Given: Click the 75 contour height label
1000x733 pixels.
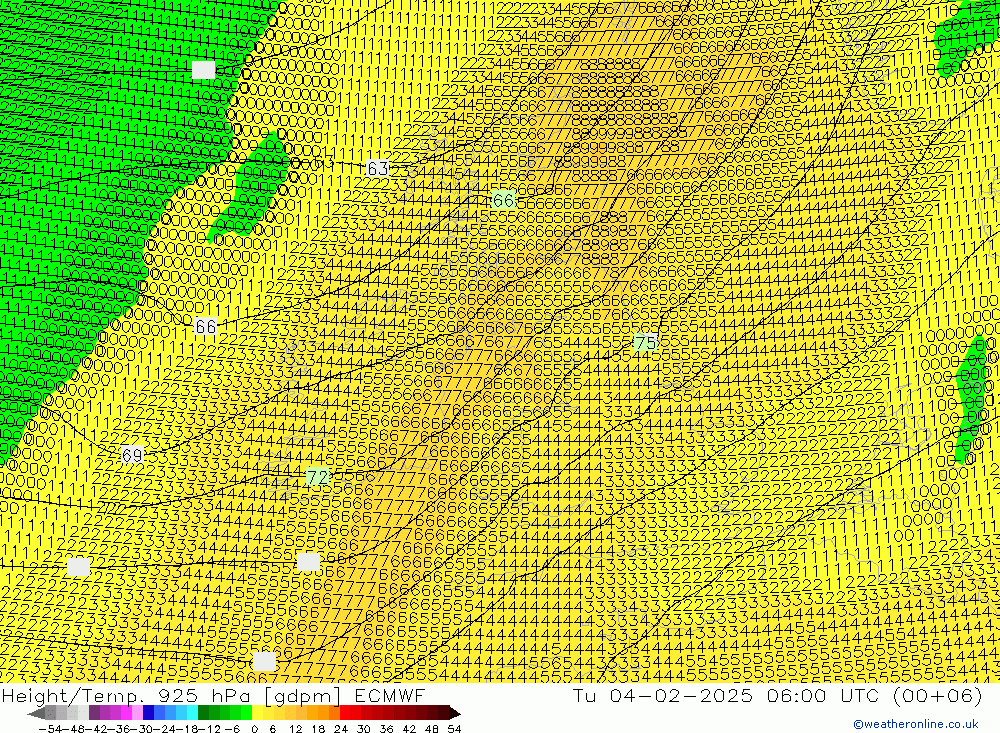Looking at the screenshot, I should click(x=645, y=343).
